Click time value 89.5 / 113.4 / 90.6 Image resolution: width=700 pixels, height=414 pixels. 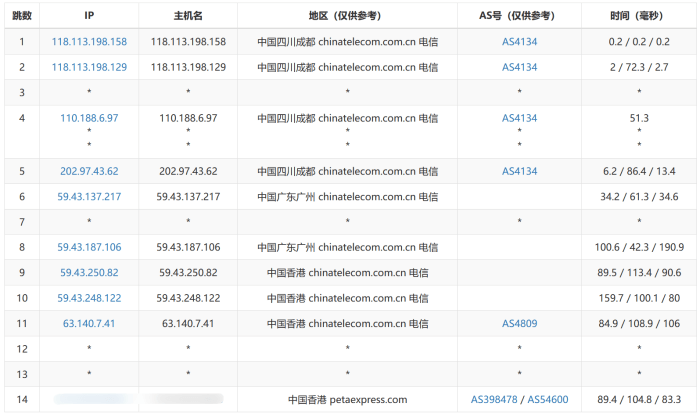click(x=639, y=273)
